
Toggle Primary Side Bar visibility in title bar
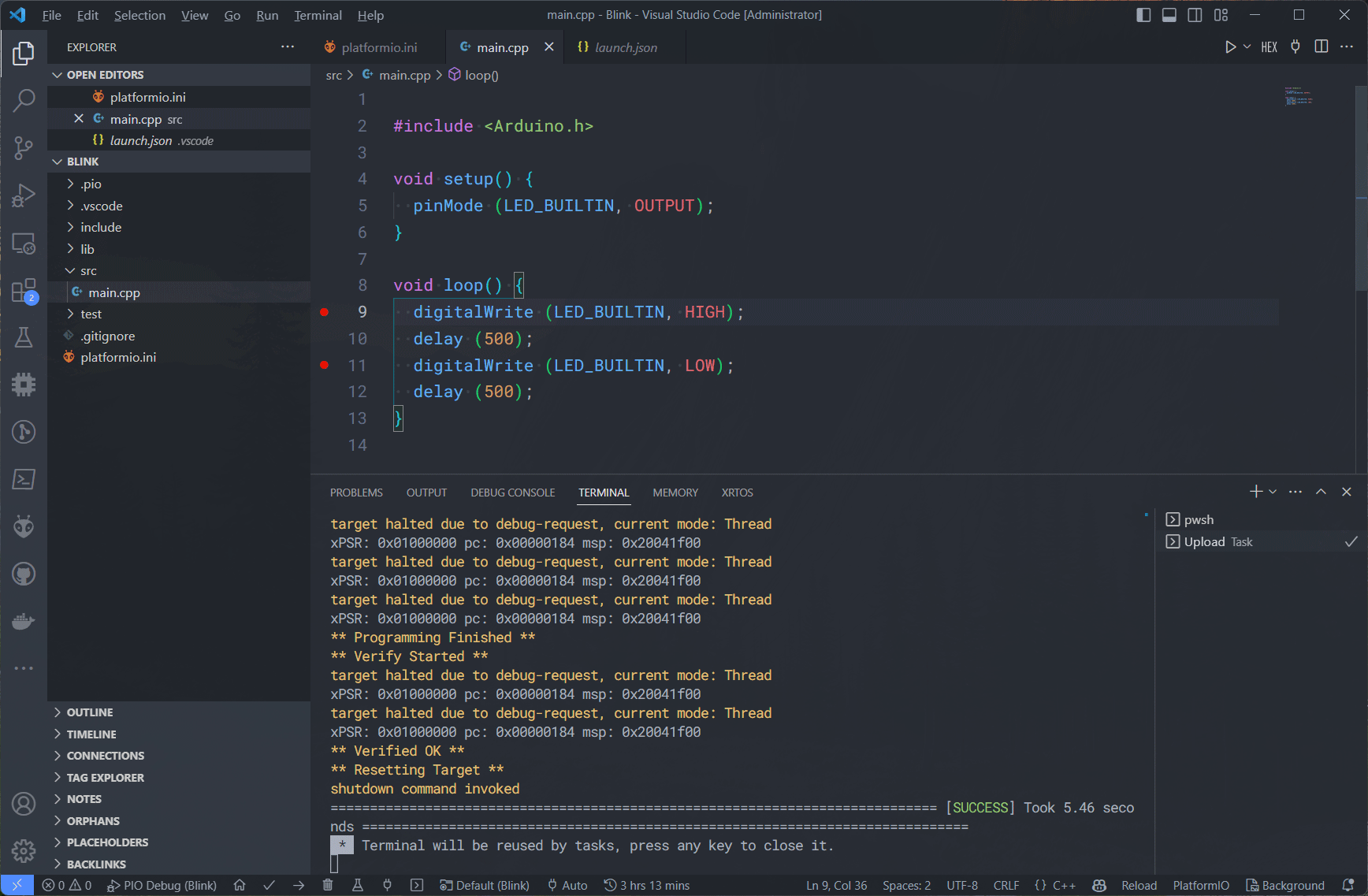point(1143,15)
